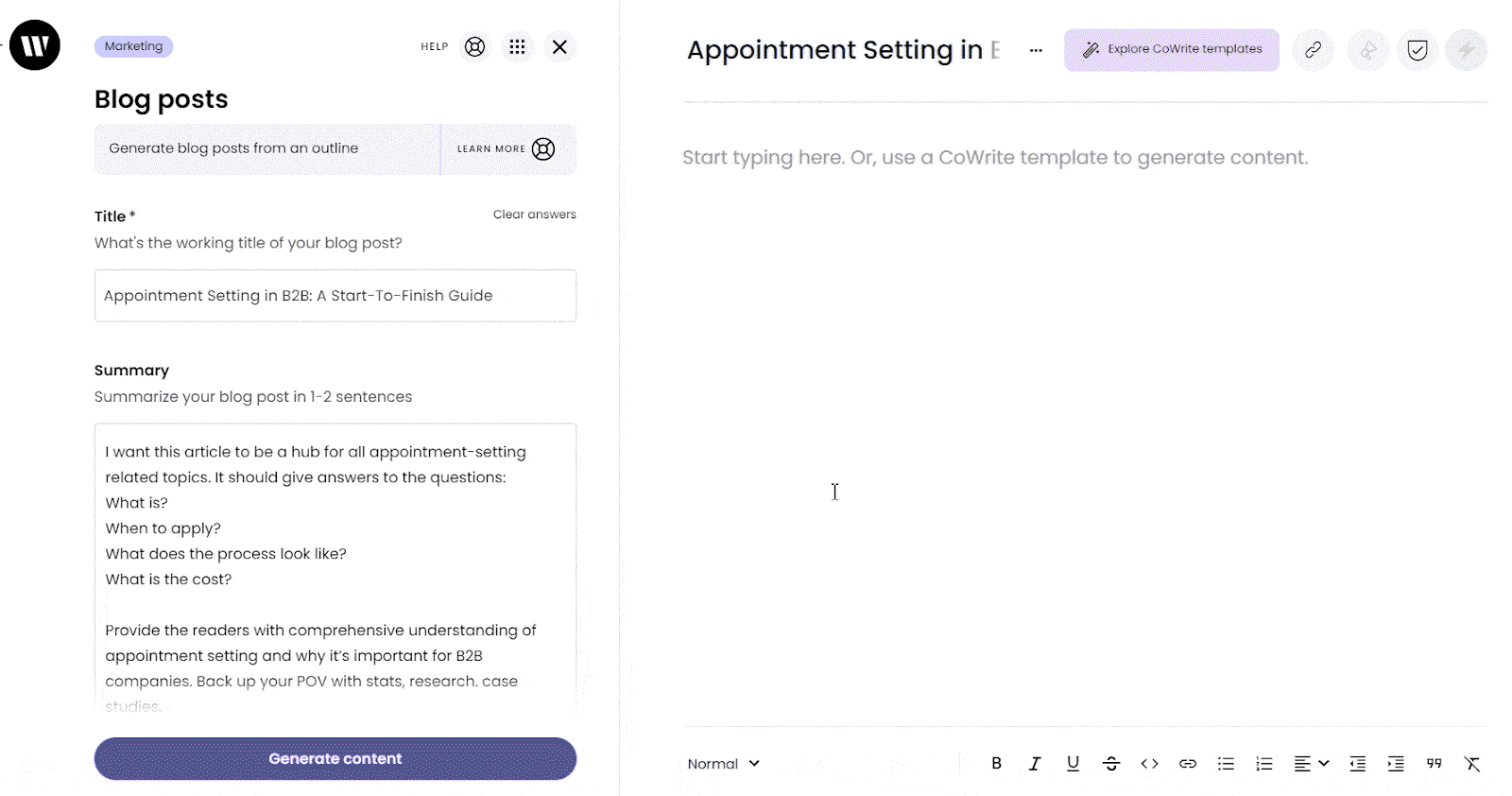The width and height of the screenshot is (1512, 796).
Task: Click the help lifebuoy icon
Action: (x=475, y=46)
